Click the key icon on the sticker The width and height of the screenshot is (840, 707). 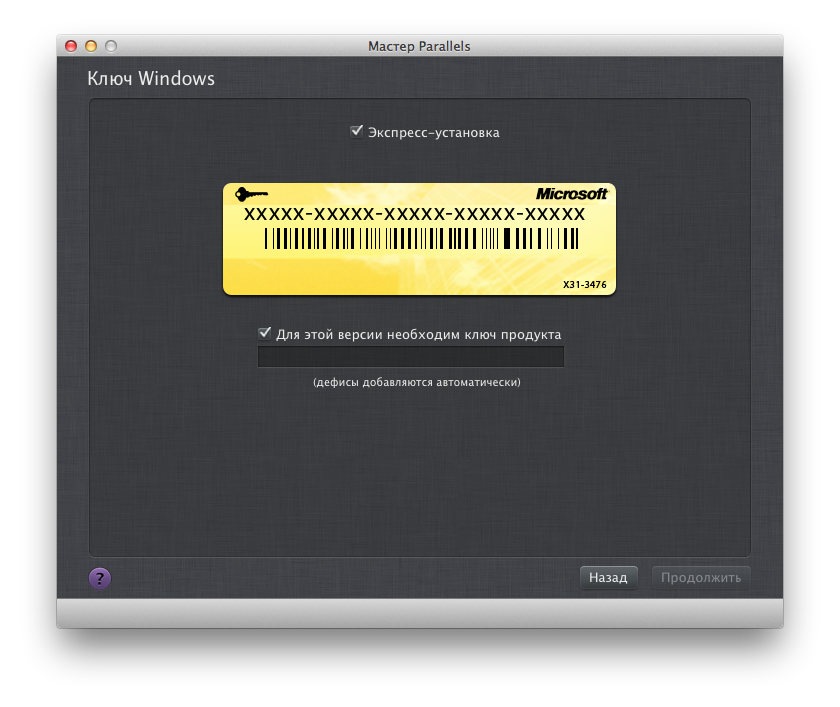[x=251, y=193]
